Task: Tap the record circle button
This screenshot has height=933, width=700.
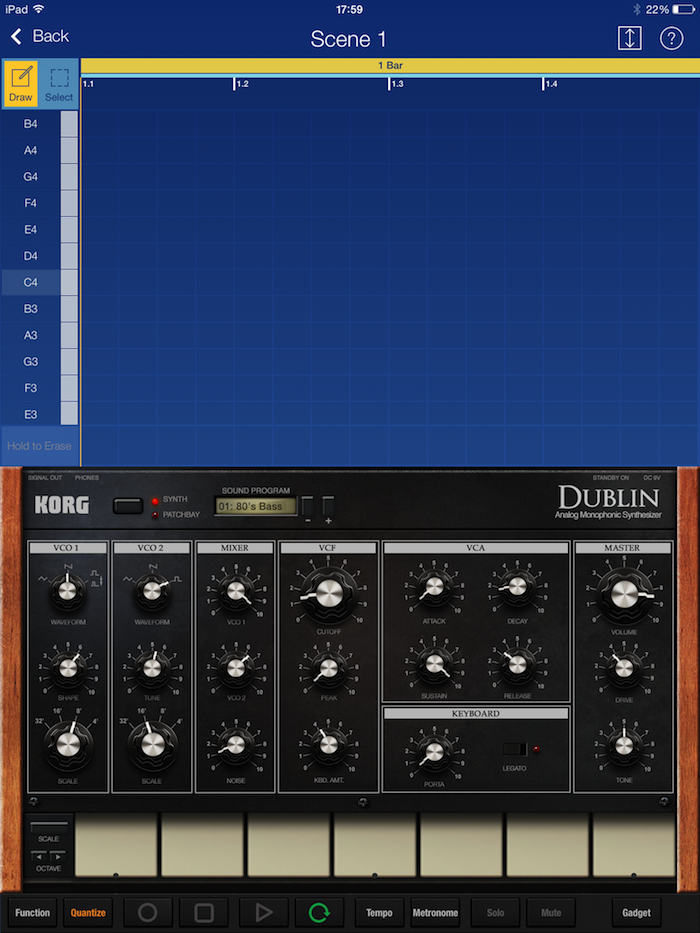Action: pyautogui.click(x=148, y=912)
